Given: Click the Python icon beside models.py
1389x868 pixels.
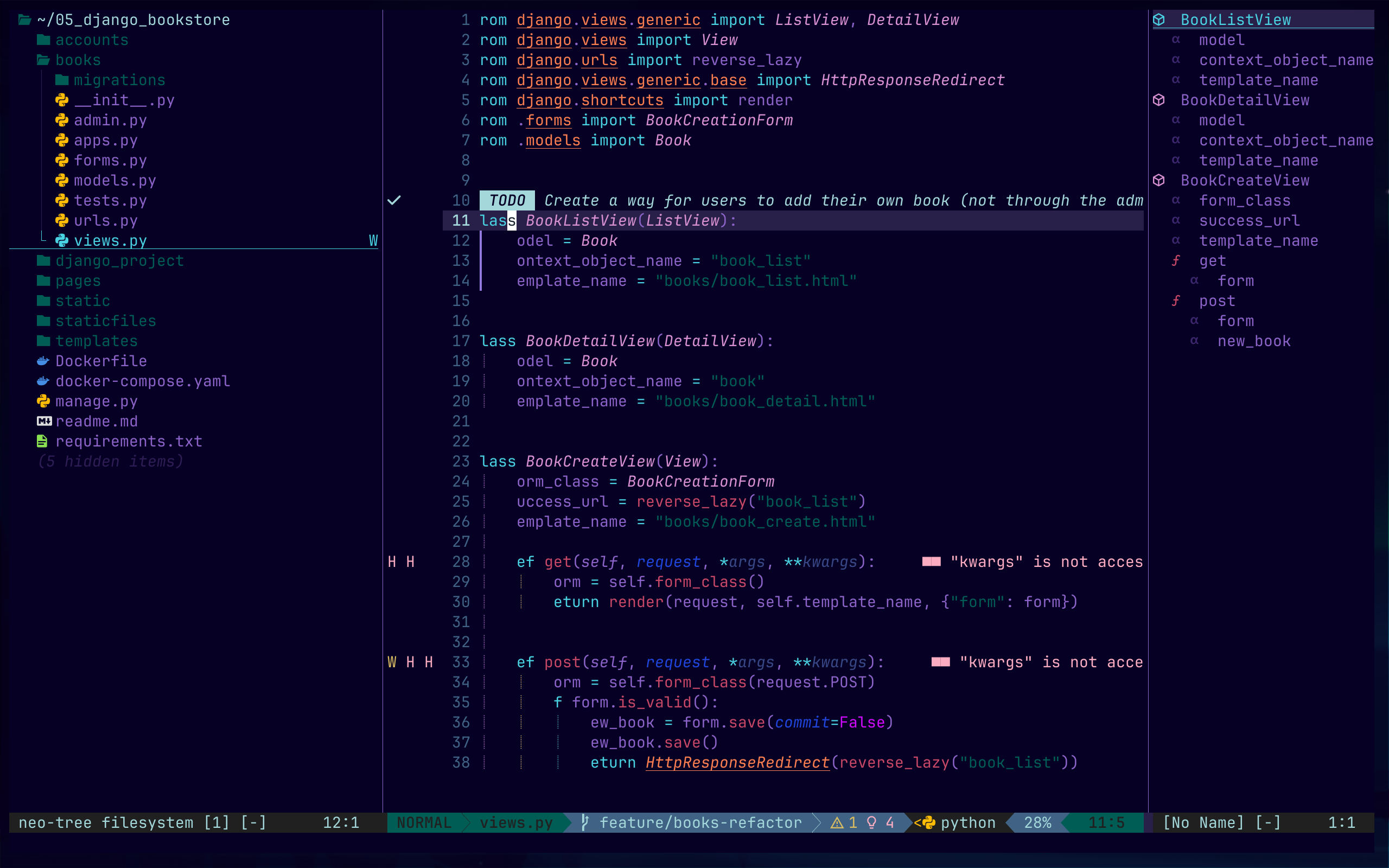Looking at the screenshot, I should point(62,181).
